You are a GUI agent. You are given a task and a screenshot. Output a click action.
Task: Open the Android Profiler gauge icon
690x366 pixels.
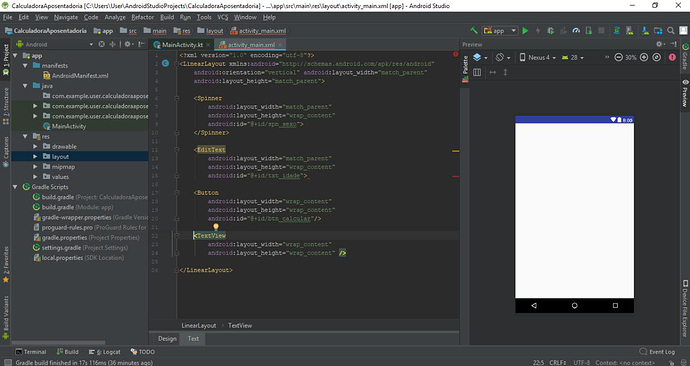coord(576,31)
